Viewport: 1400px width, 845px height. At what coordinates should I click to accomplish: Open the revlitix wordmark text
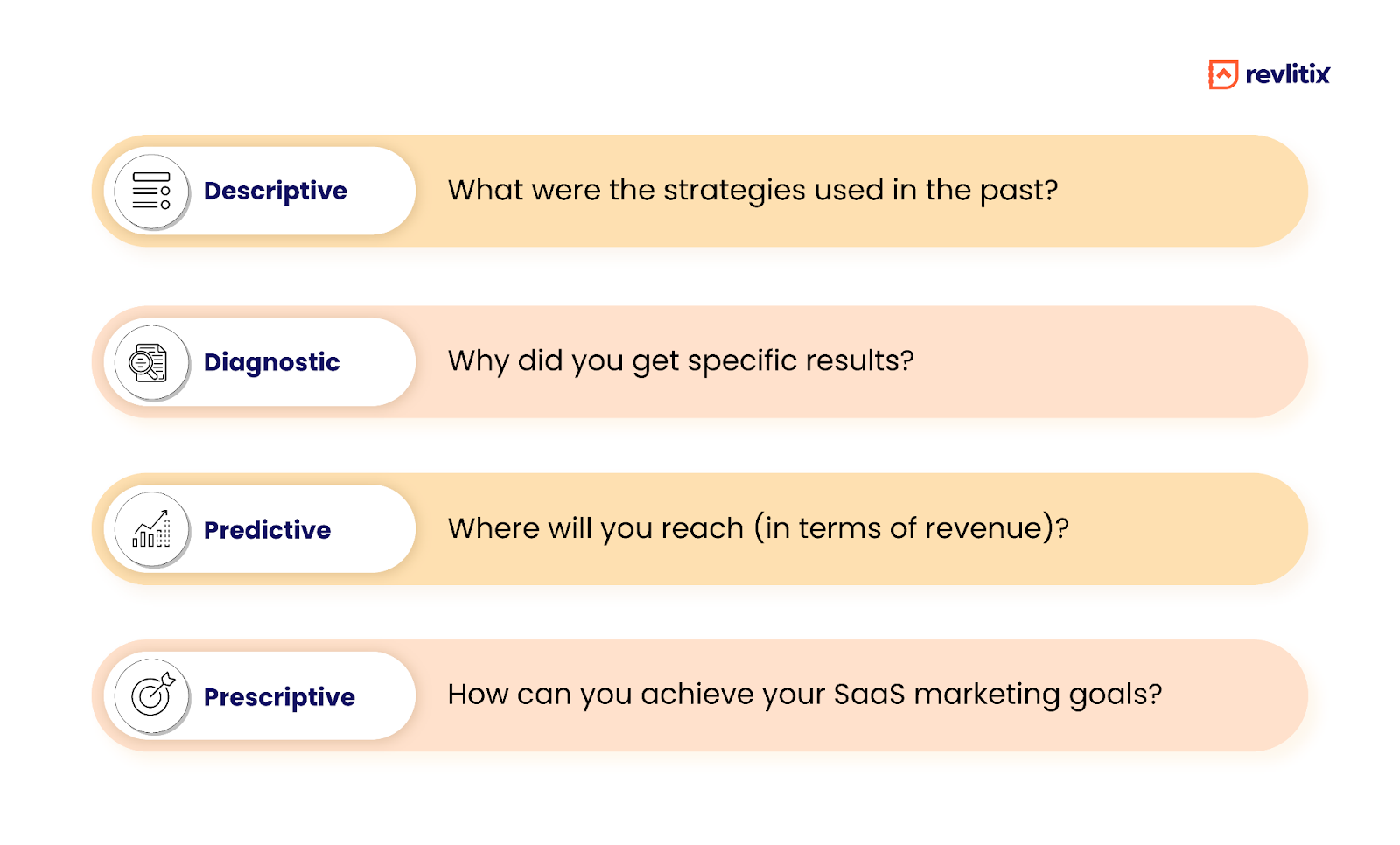point(1287,75)
